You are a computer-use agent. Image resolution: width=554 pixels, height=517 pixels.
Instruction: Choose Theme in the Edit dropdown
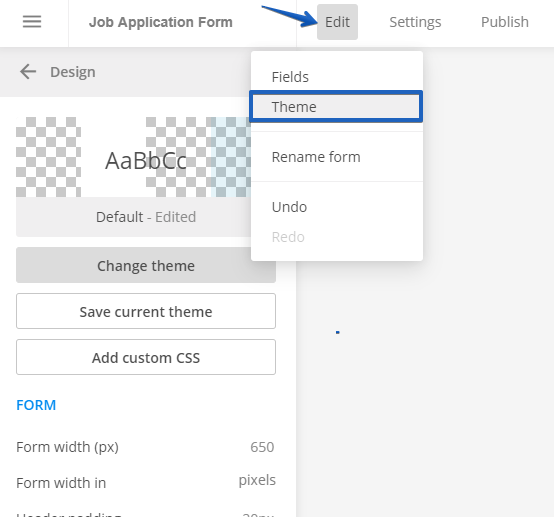[336, 107]
